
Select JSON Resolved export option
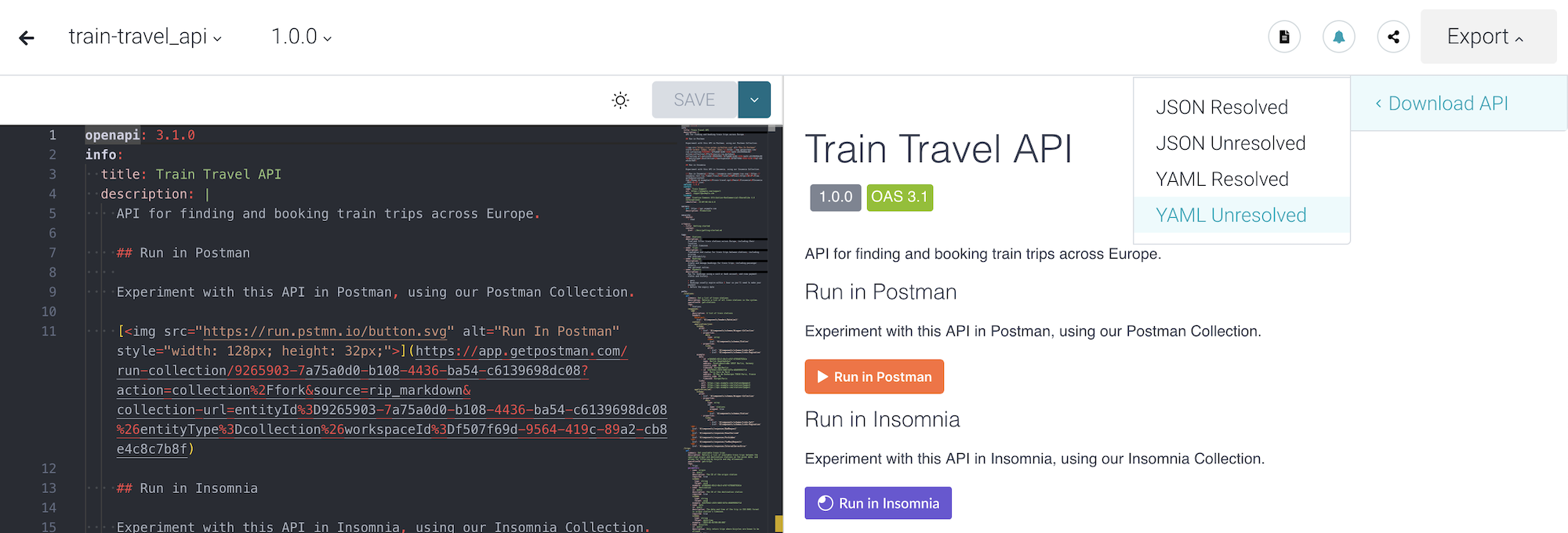coord(1221,107)
